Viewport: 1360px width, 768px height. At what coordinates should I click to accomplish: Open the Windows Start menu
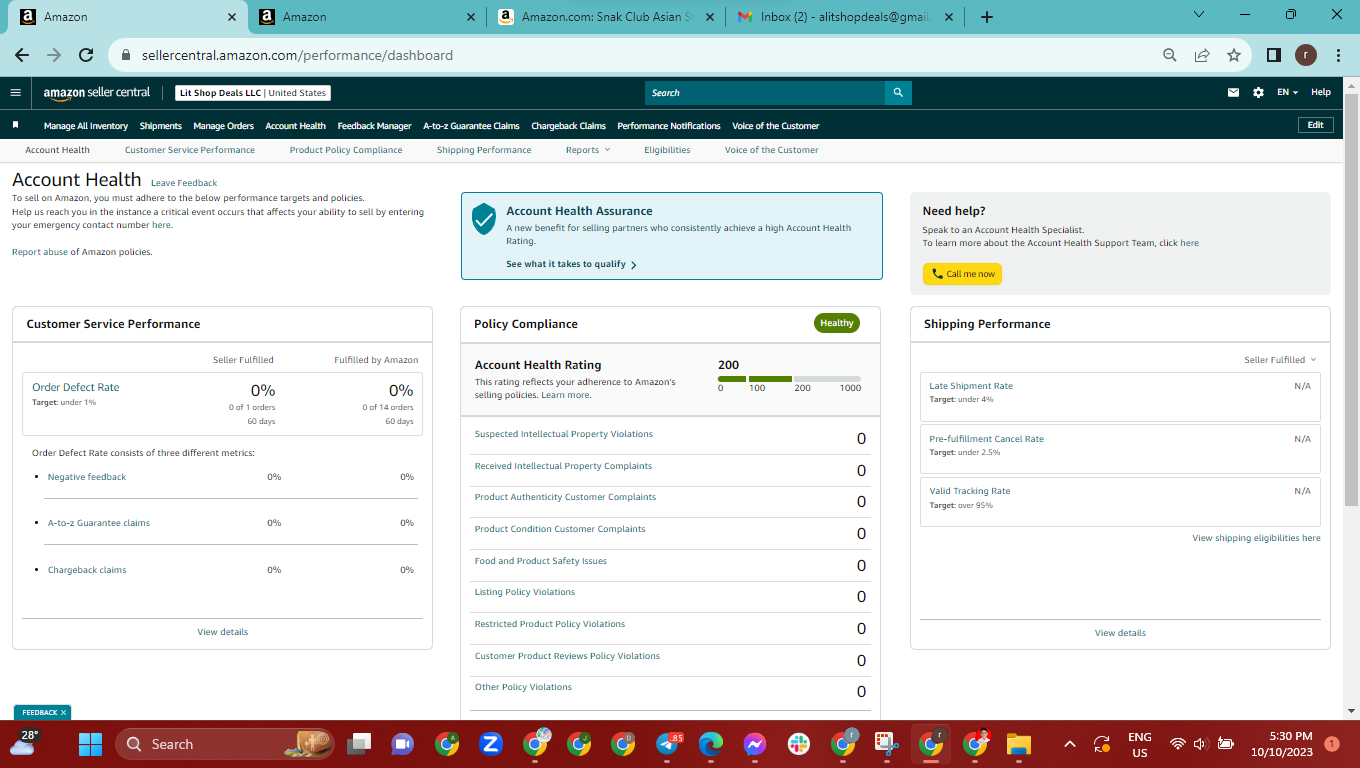coord(91,744)
